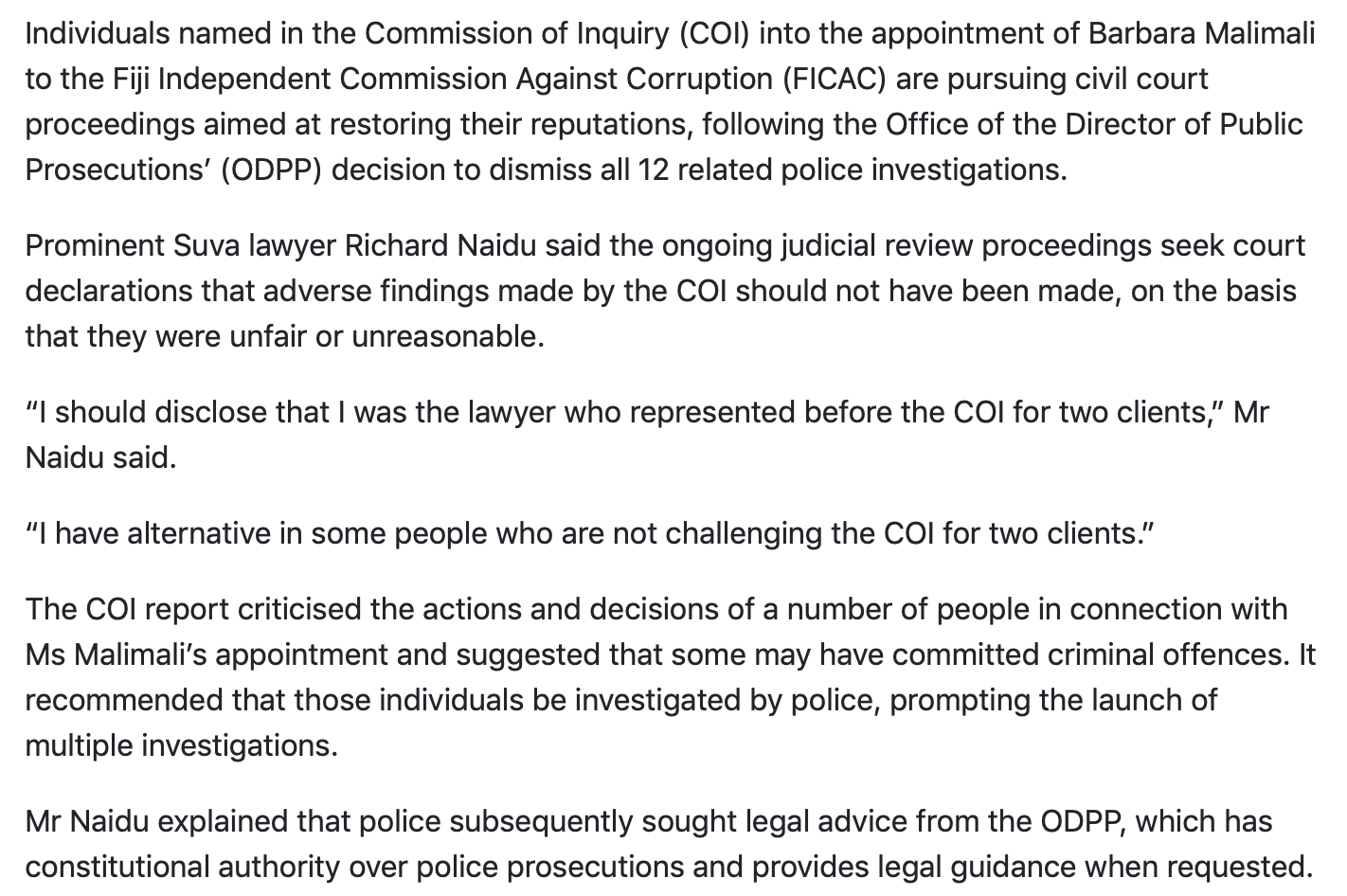1347x896 pixels.
Task: Click the opening words "Prominent Suva lawyer"
Action: (x=180, y=246)
